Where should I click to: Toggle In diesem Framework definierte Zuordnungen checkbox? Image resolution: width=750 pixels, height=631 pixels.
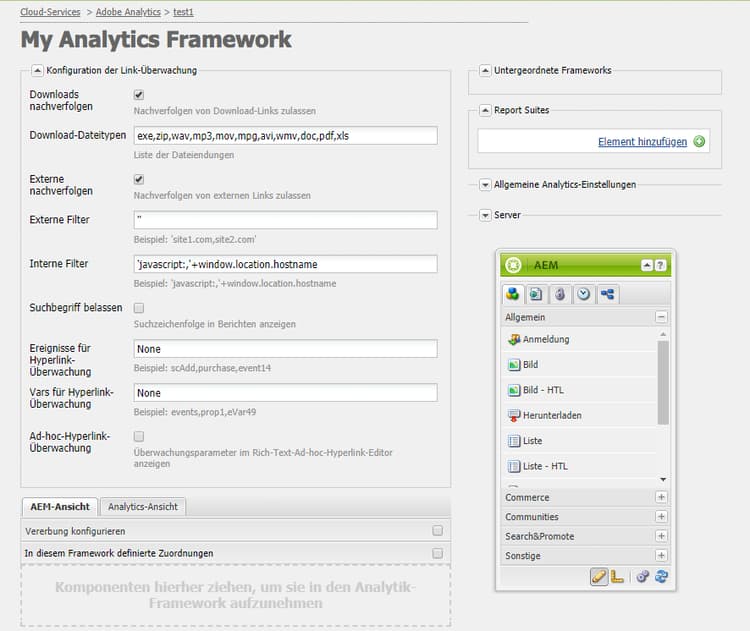pyautogui.click(x=437, y=554)
